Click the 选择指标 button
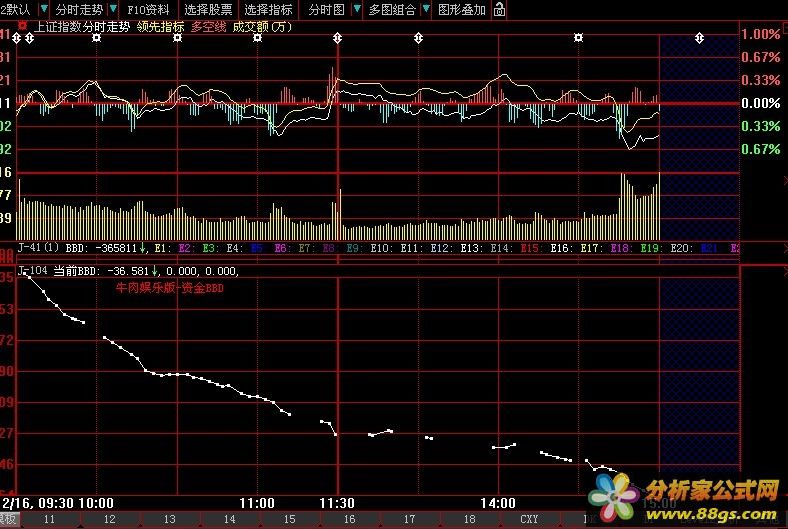This screenshot has width=788, height=529. [x=268, y=10]
